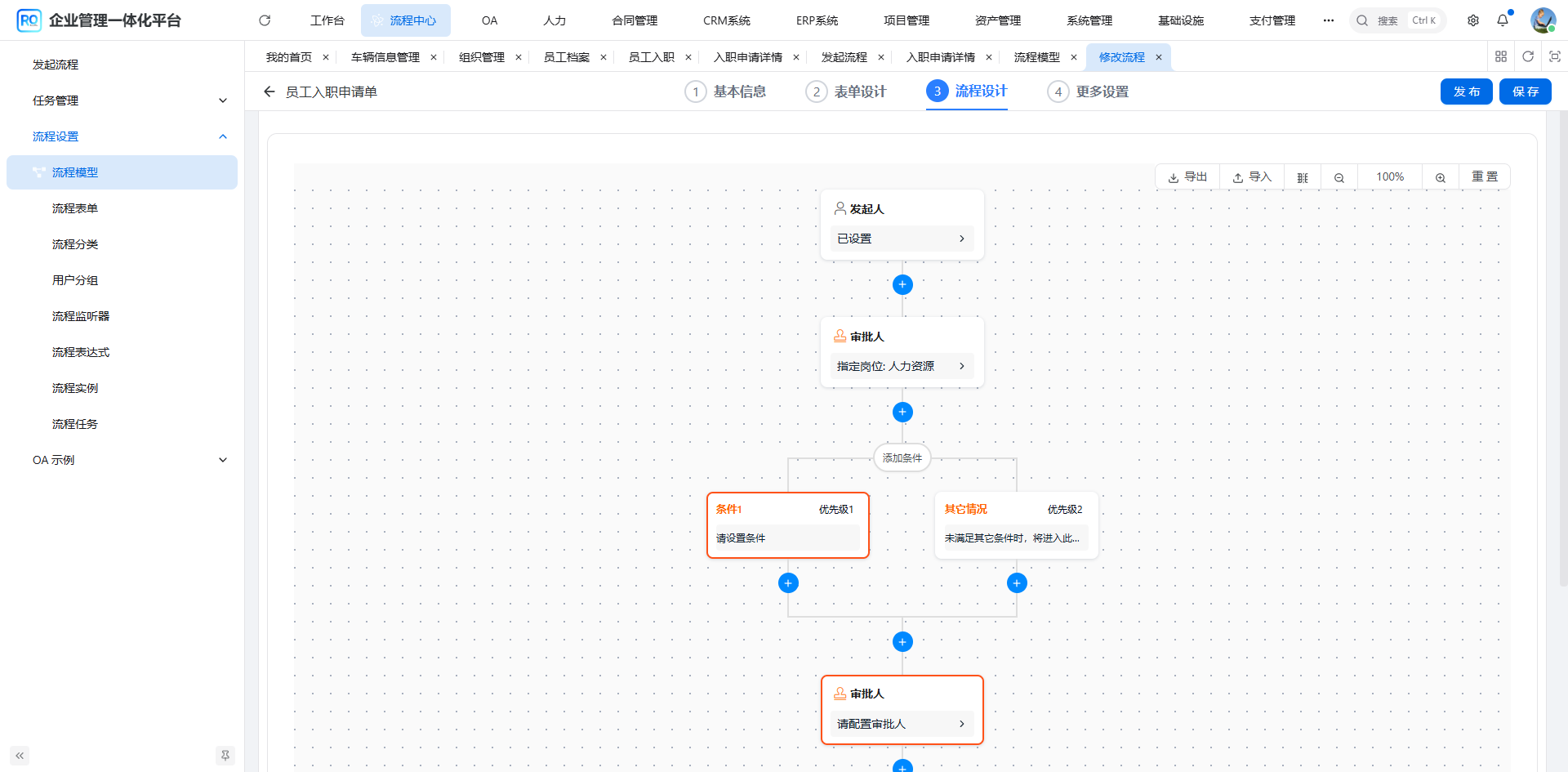
Task: Switch to 流程中心 top menu
Action: pyautogui.click(x=406, y=20)
